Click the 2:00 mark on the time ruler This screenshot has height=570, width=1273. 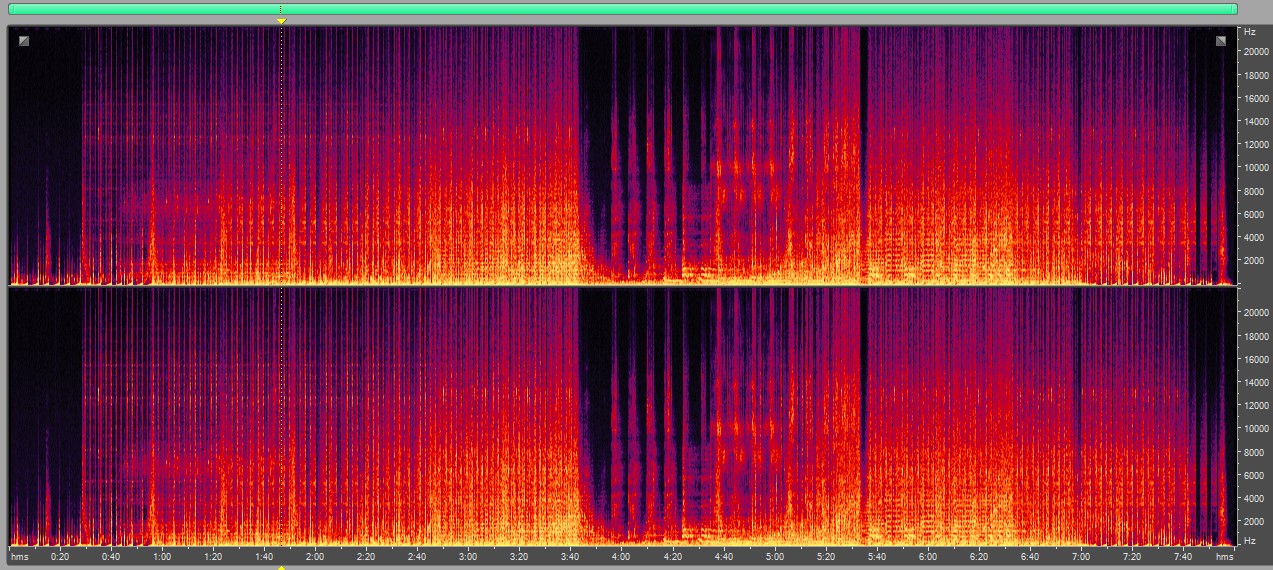315,556
